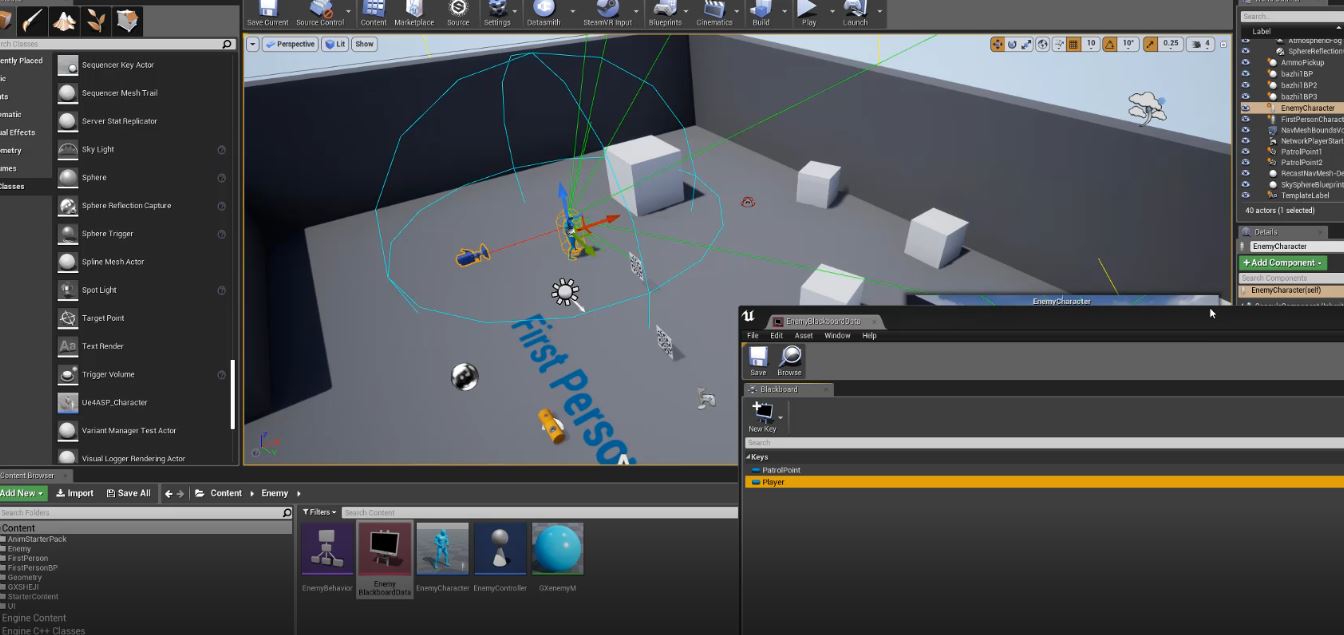
Task: Open the Perspective viewport dropdown
Action: coord(290,44)
